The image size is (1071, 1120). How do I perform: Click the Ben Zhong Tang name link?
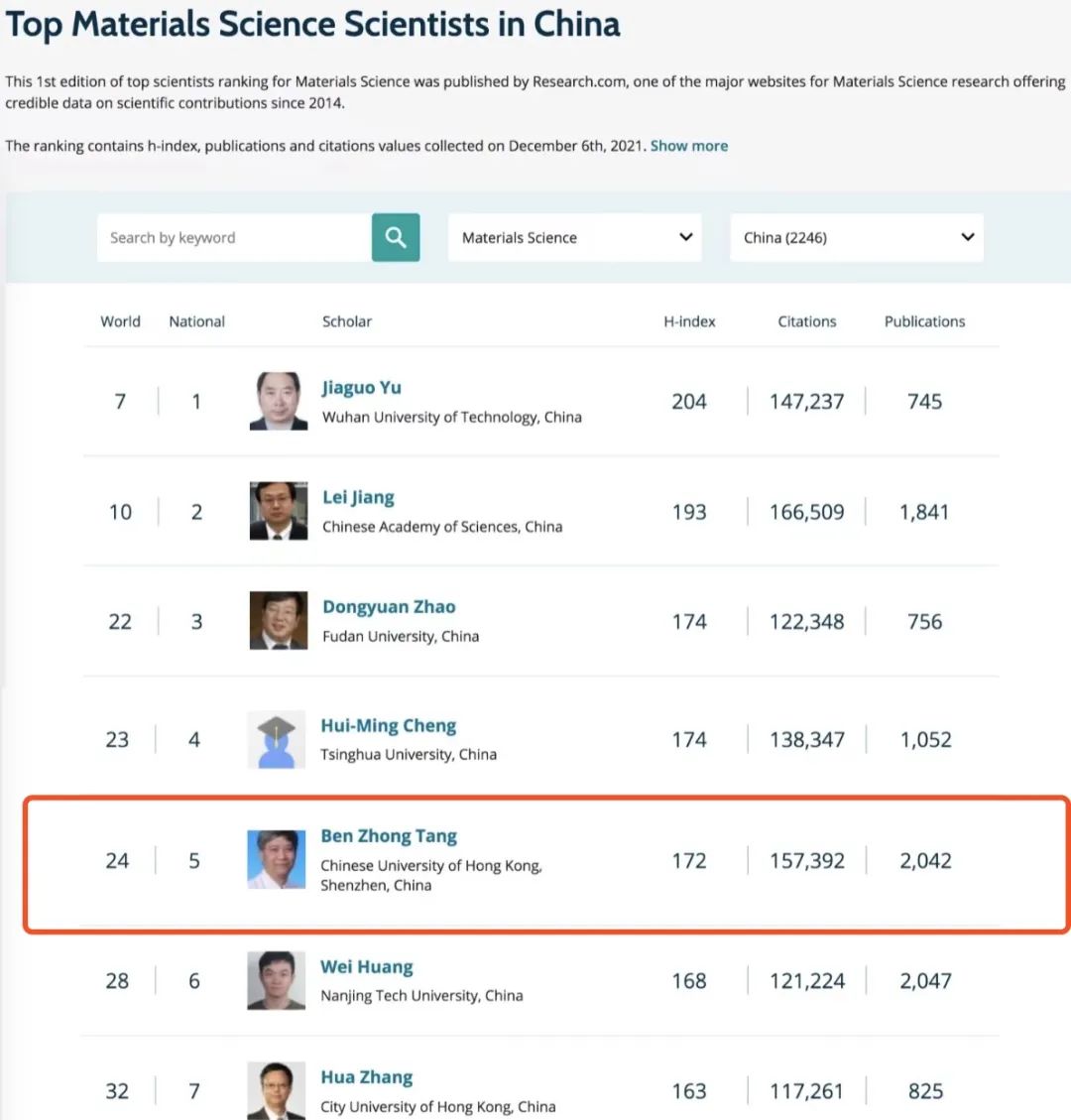click(x=389, y=836)
